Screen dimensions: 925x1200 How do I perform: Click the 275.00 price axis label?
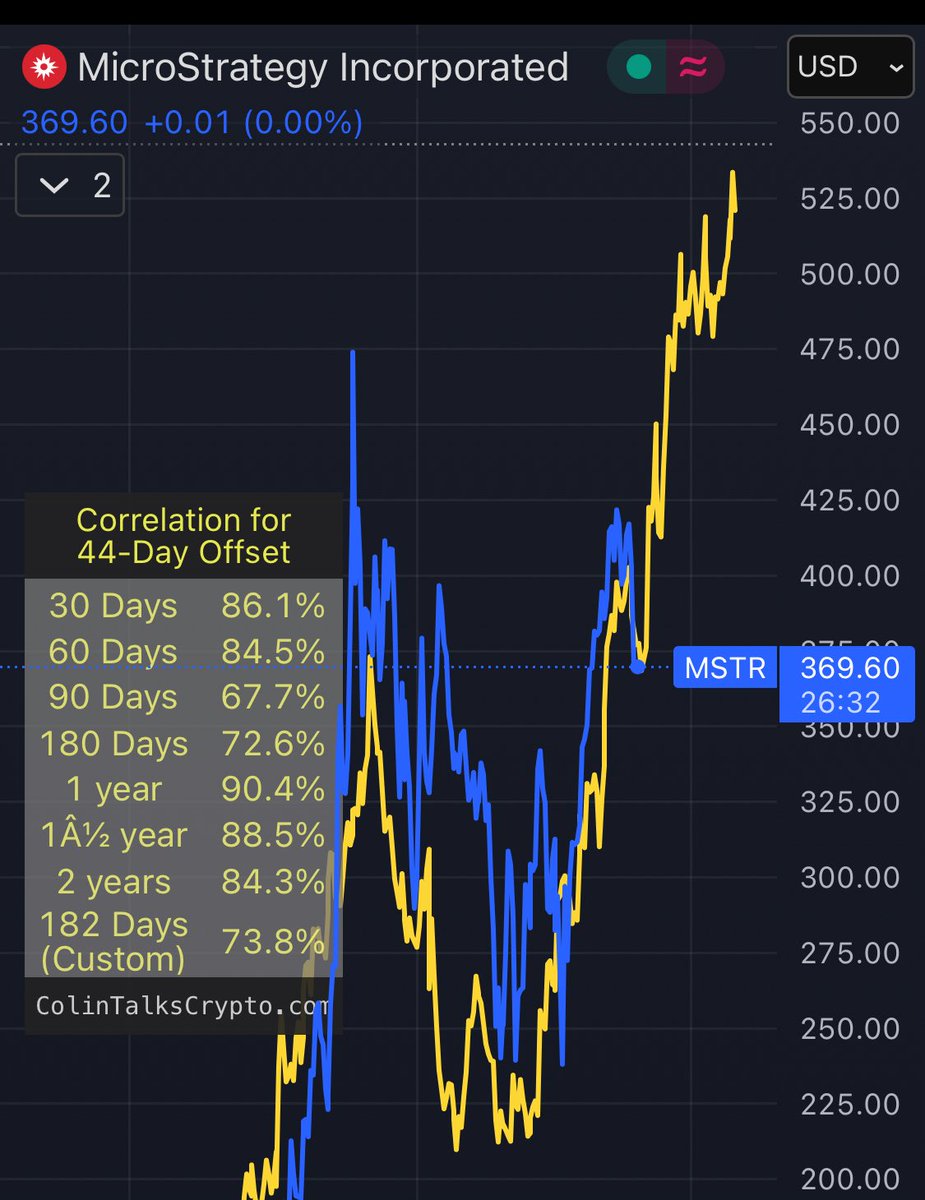pos(850,953)
